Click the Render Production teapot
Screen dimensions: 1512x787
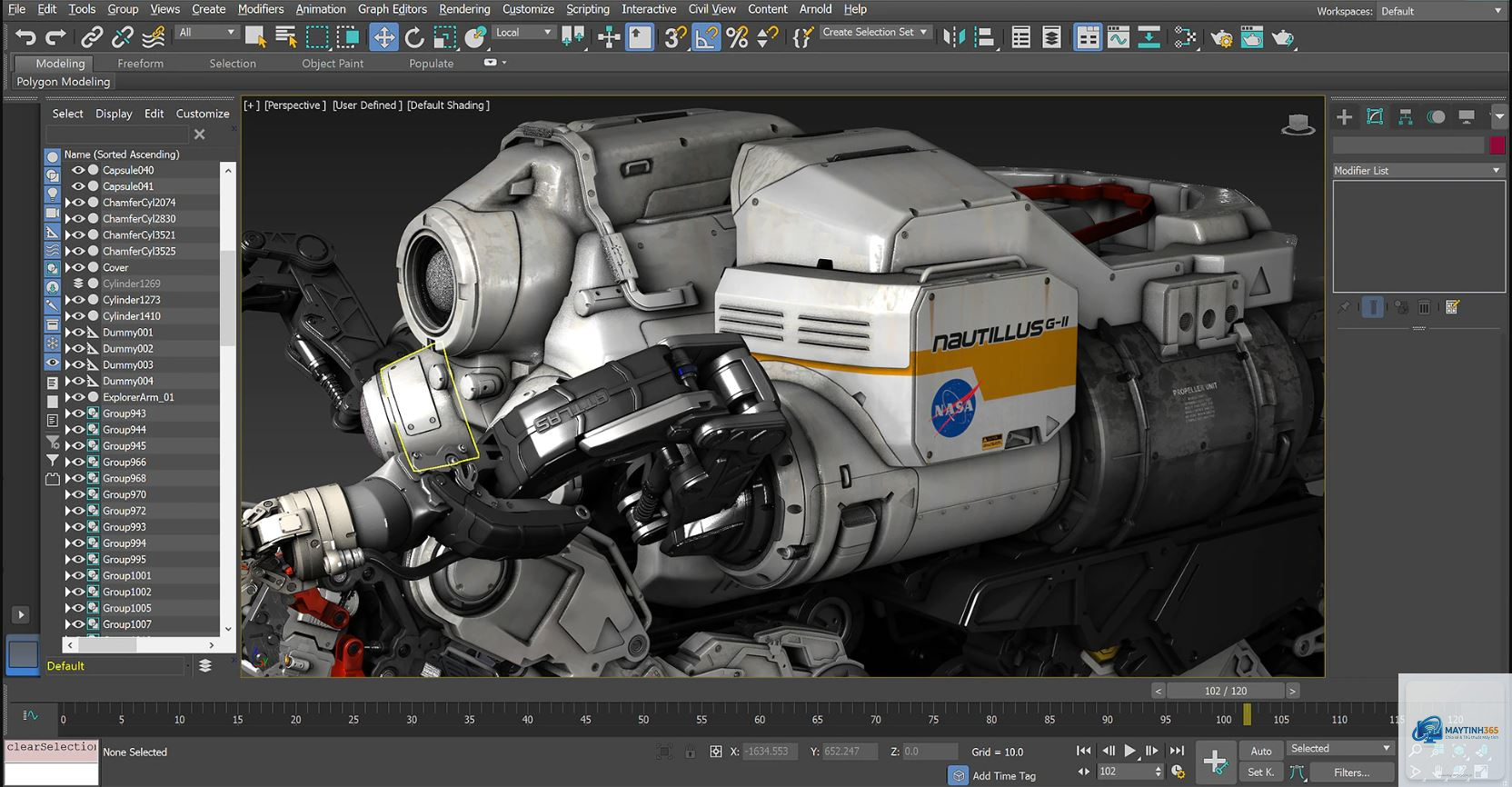1283,37
